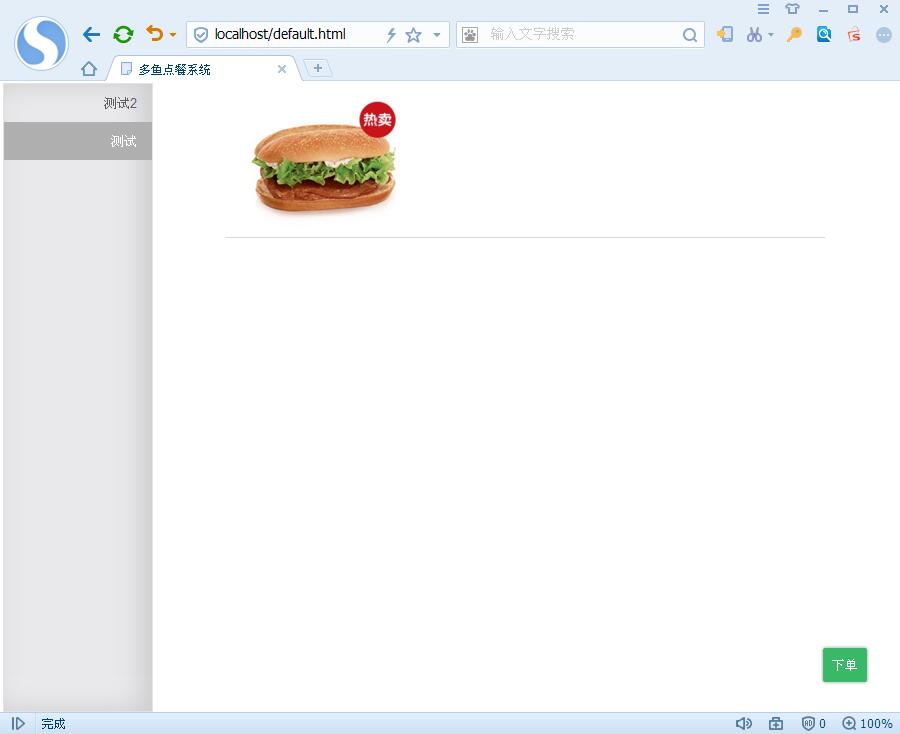
Task: Click the 完成 status text
Action: [x=53, y=724]
